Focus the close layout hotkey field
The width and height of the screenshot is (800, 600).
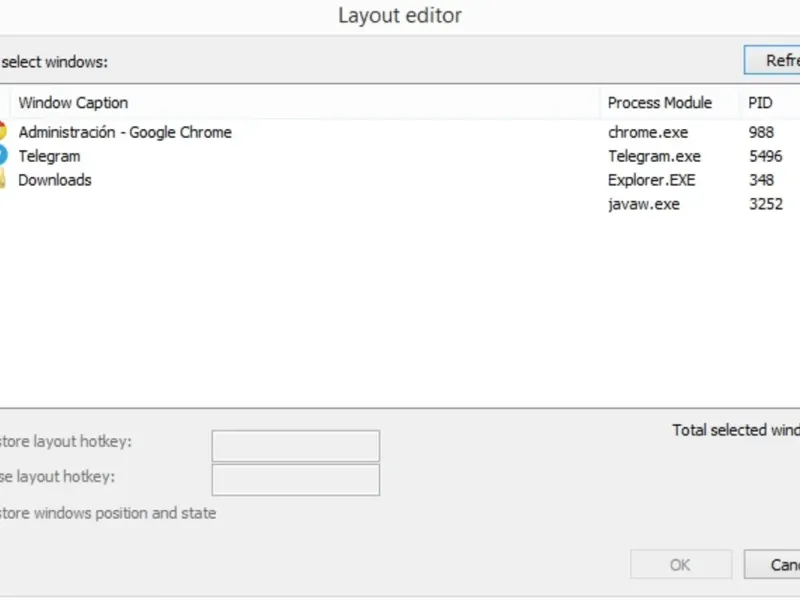tap(295, 480)
